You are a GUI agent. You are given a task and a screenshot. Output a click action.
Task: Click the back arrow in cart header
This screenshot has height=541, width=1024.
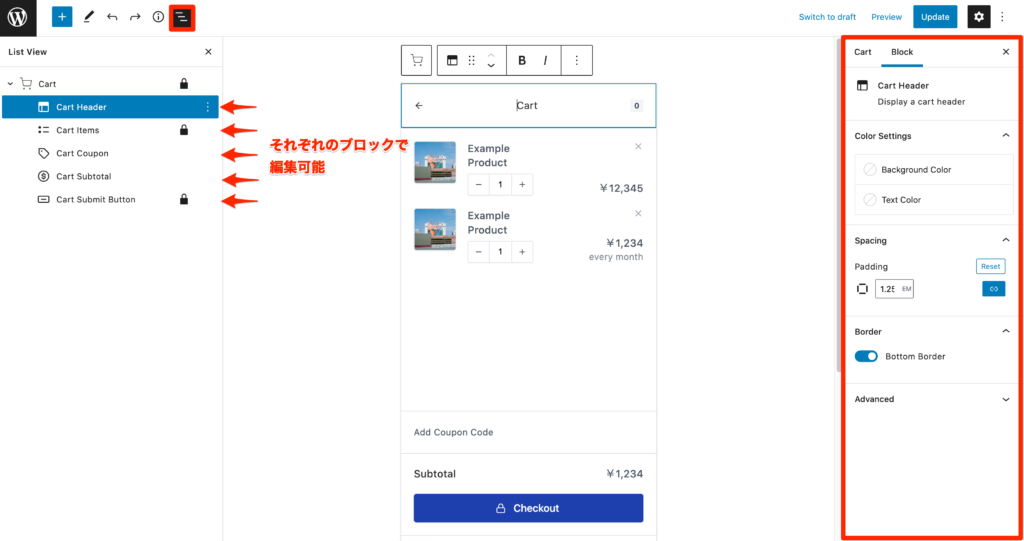click(x=419, y=105)
